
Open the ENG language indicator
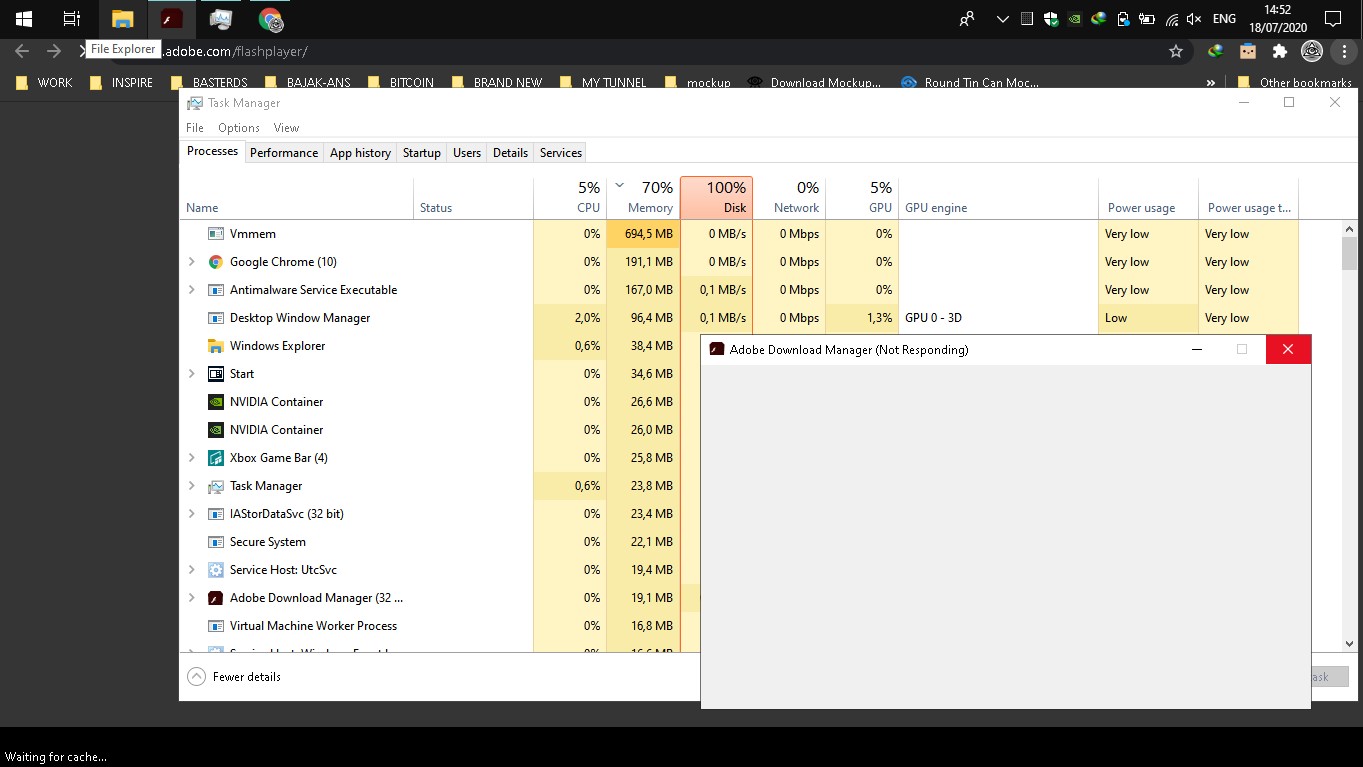tap(1224, 19)
